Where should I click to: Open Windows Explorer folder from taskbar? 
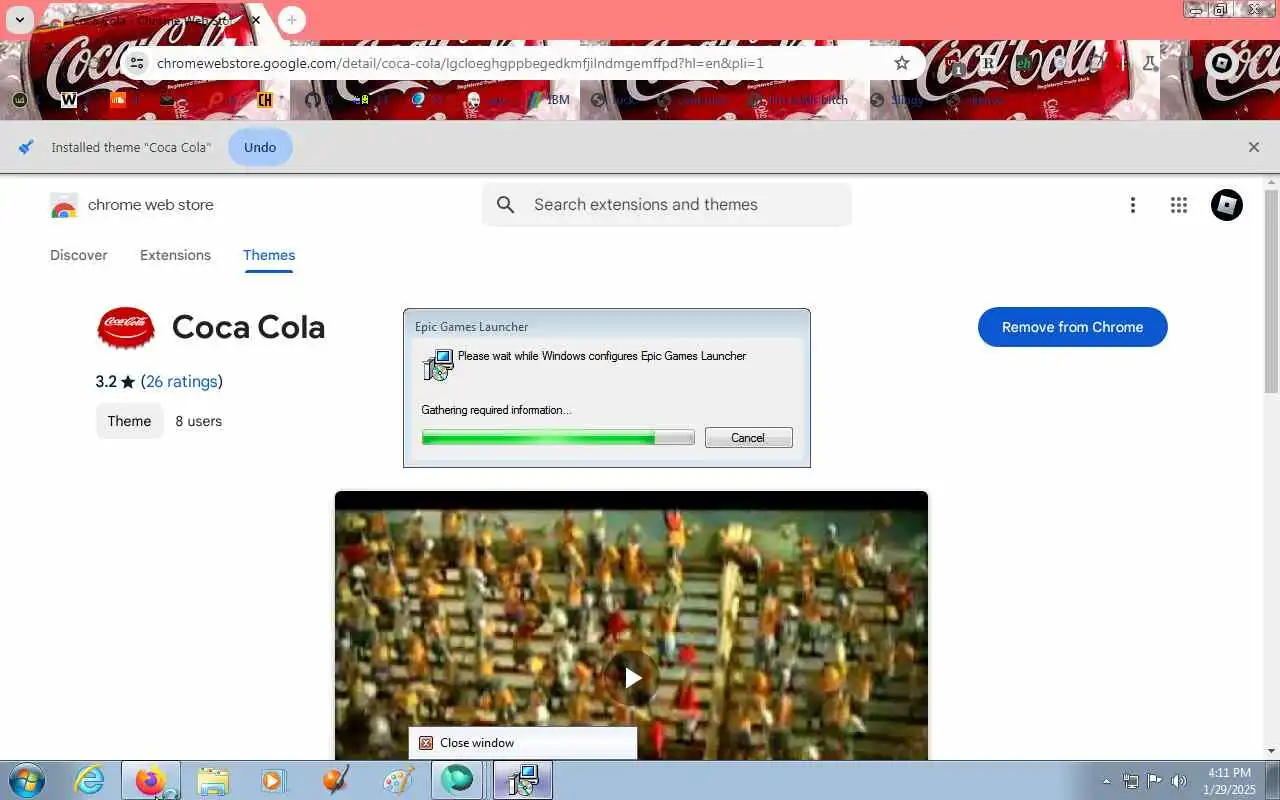[213, 780]
